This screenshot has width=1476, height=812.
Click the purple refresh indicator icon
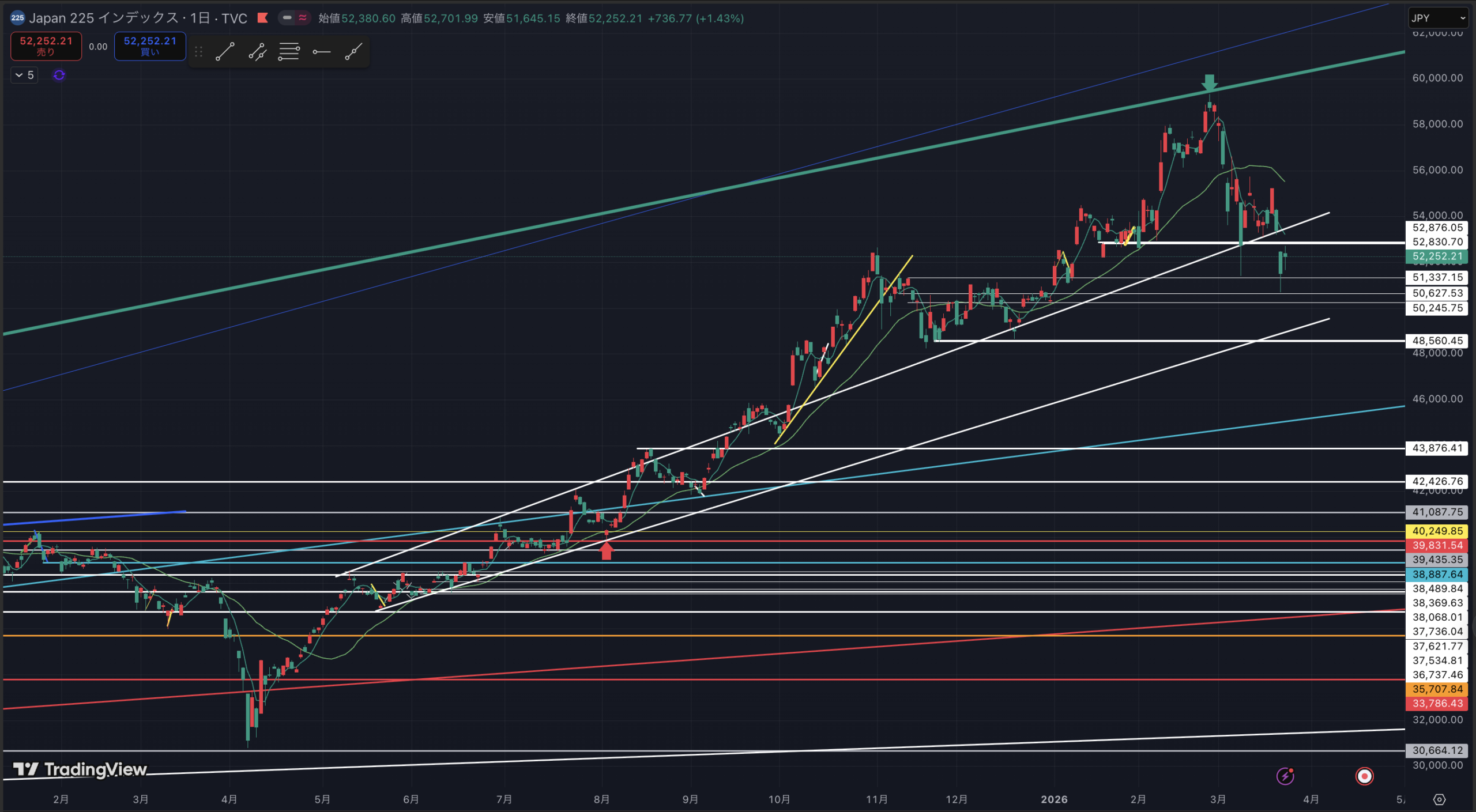click(x=59, y=75)
